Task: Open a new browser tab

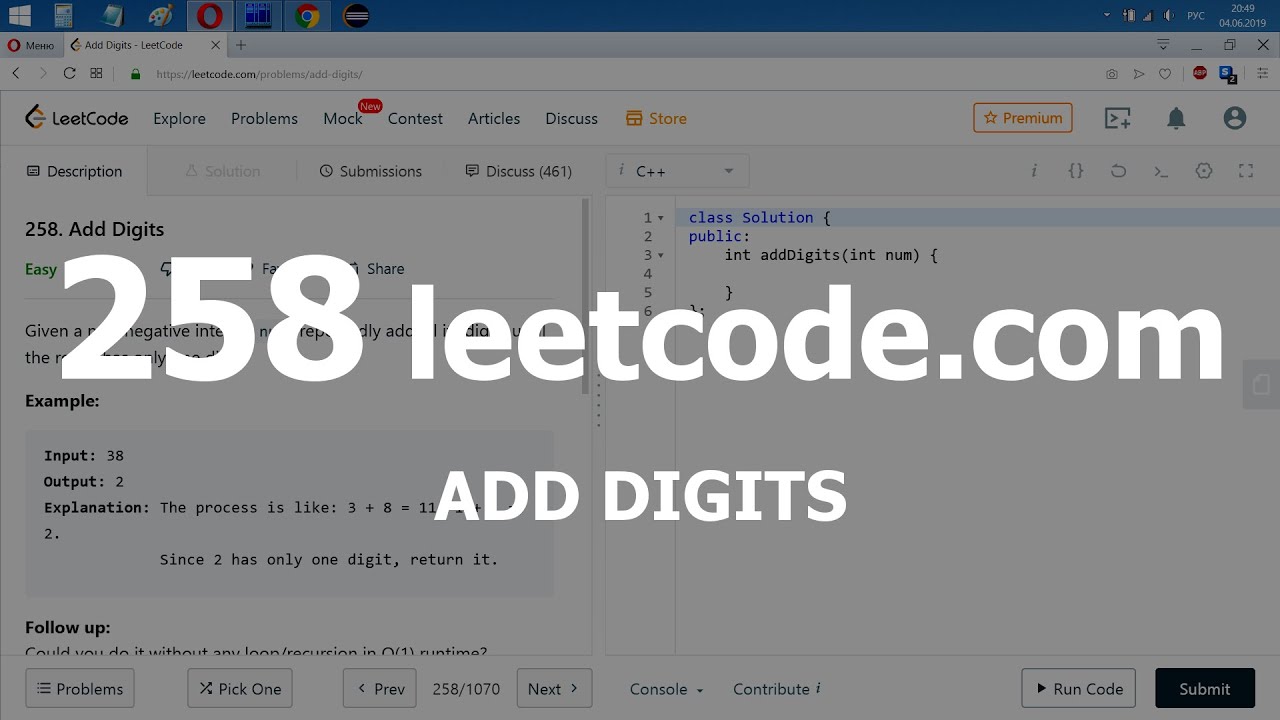Action: coord(241,45)
